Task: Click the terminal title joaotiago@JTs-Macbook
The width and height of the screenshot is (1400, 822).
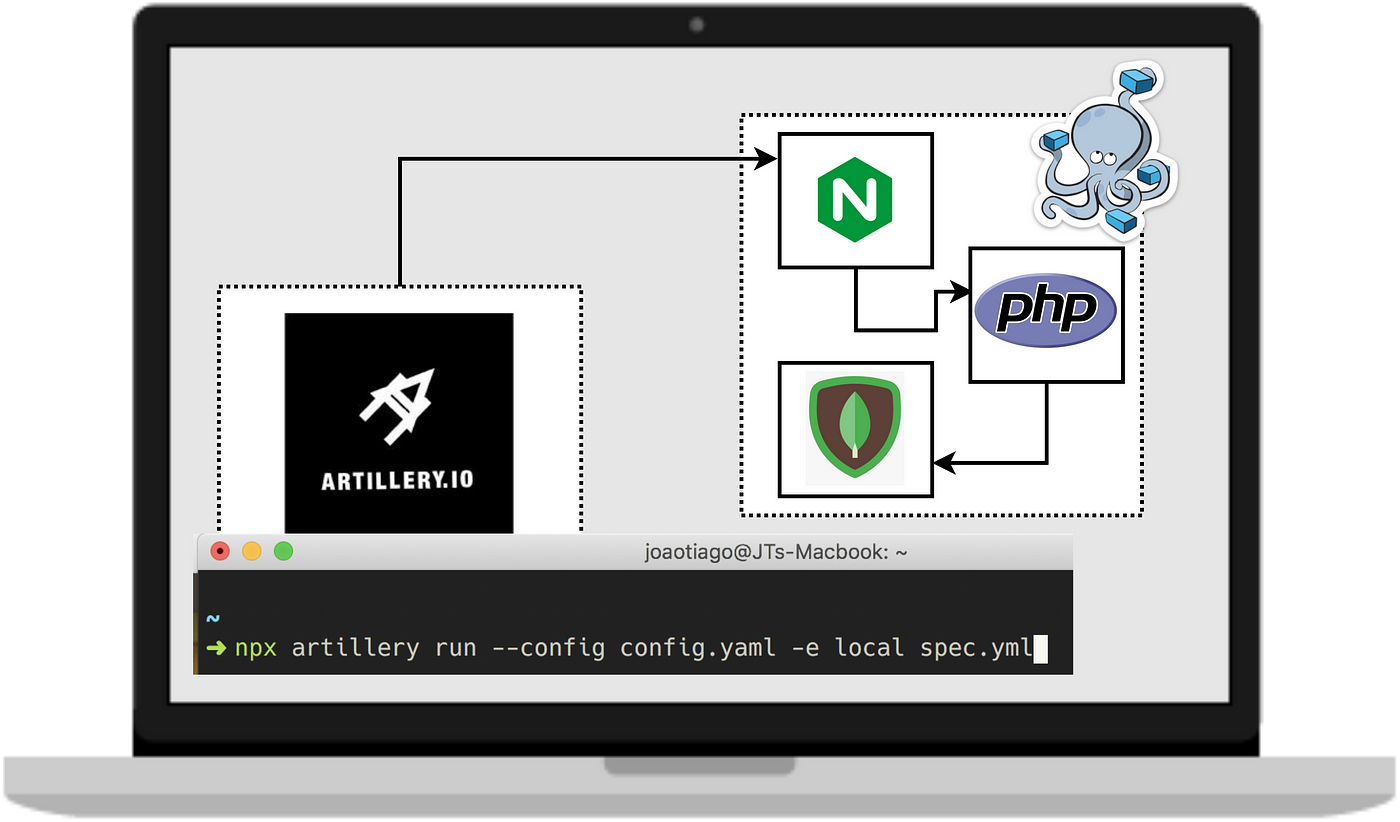Action: pos(775,552)
